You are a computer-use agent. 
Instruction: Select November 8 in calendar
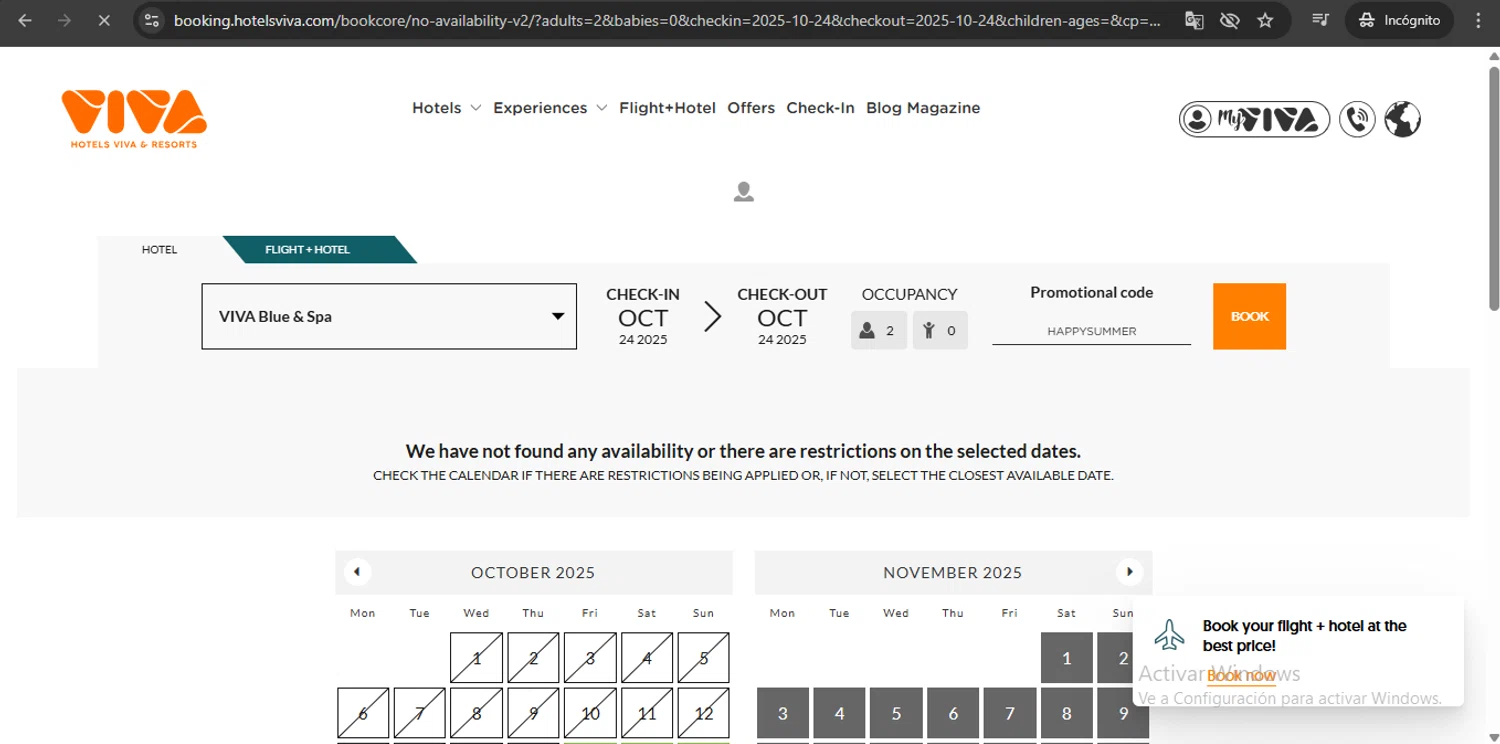pos(1066,713)
